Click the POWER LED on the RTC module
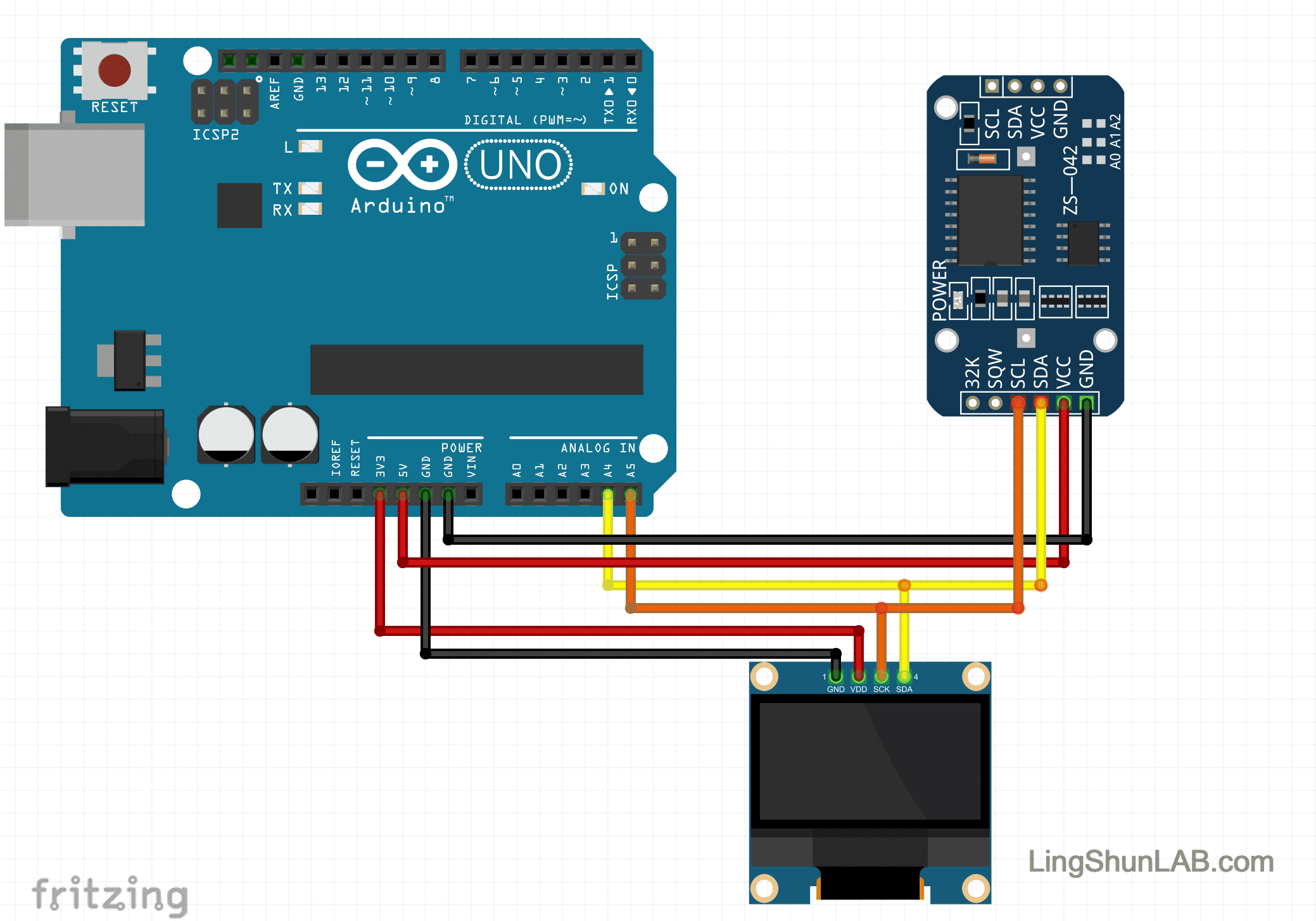 (958, 300)
